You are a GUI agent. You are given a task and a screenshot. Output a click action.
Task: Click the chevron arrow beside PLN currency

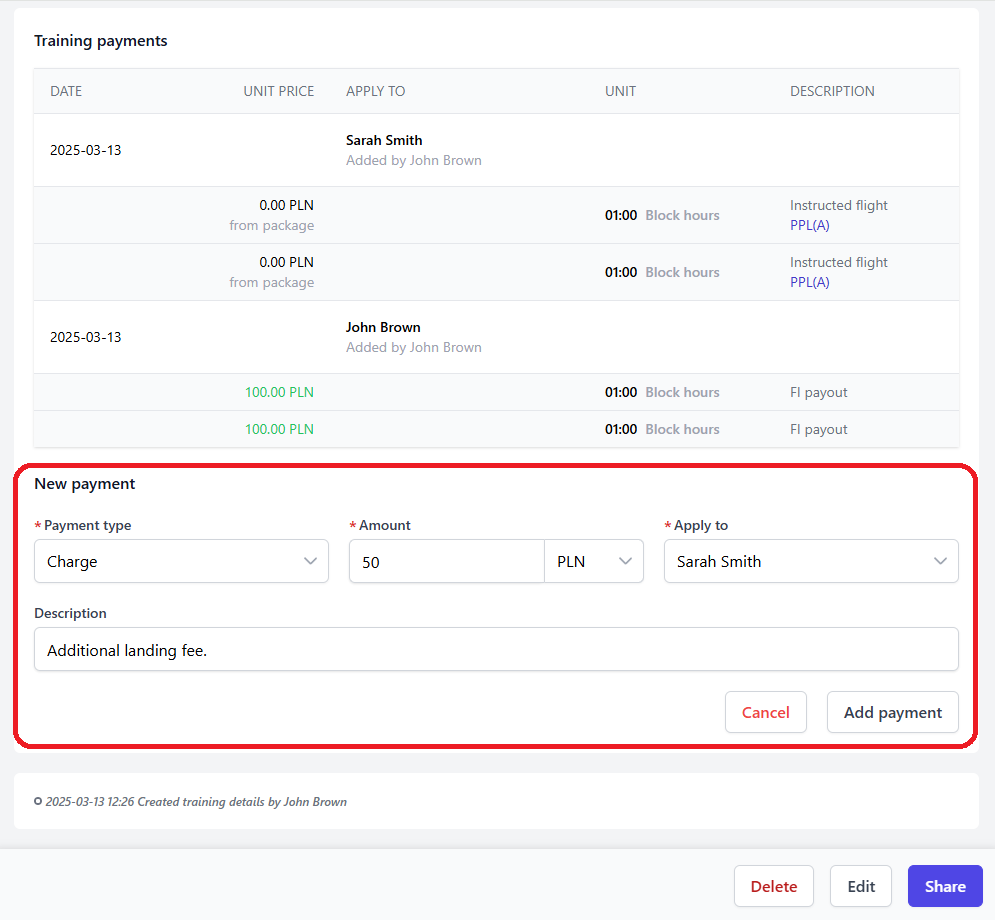pos(626,561)
